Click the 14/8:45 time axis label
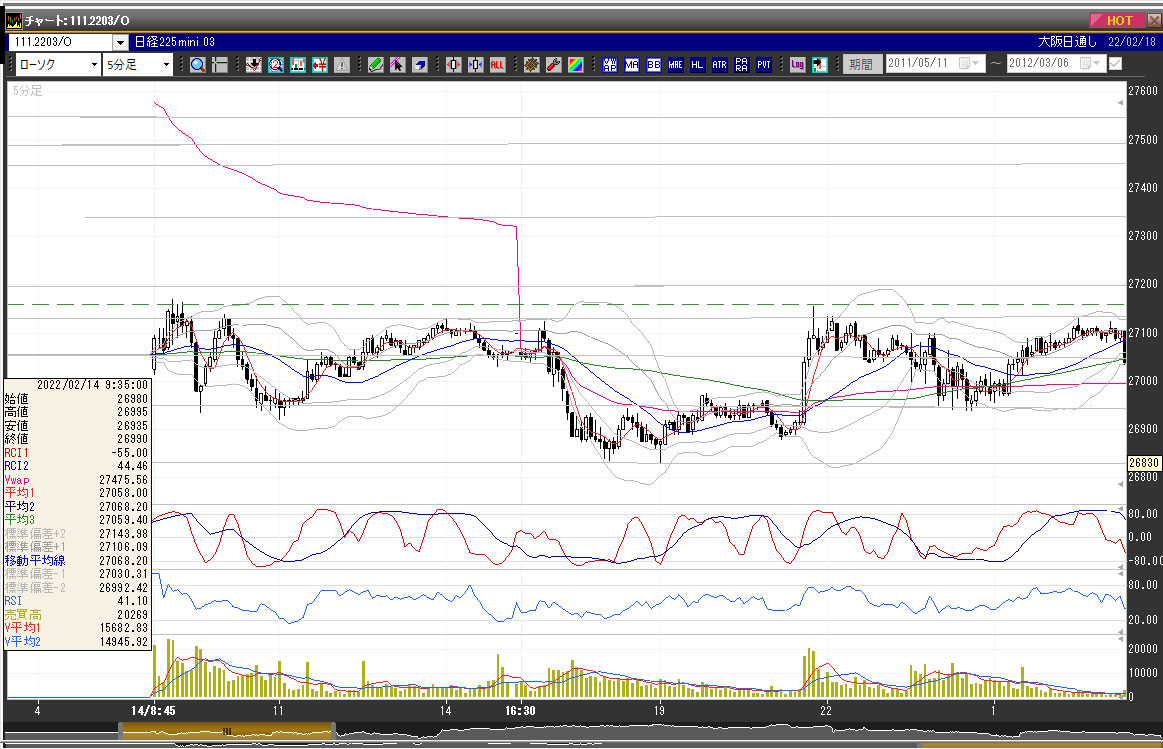Viewport: 1163px width, 749px height. (x=154, y=710)
